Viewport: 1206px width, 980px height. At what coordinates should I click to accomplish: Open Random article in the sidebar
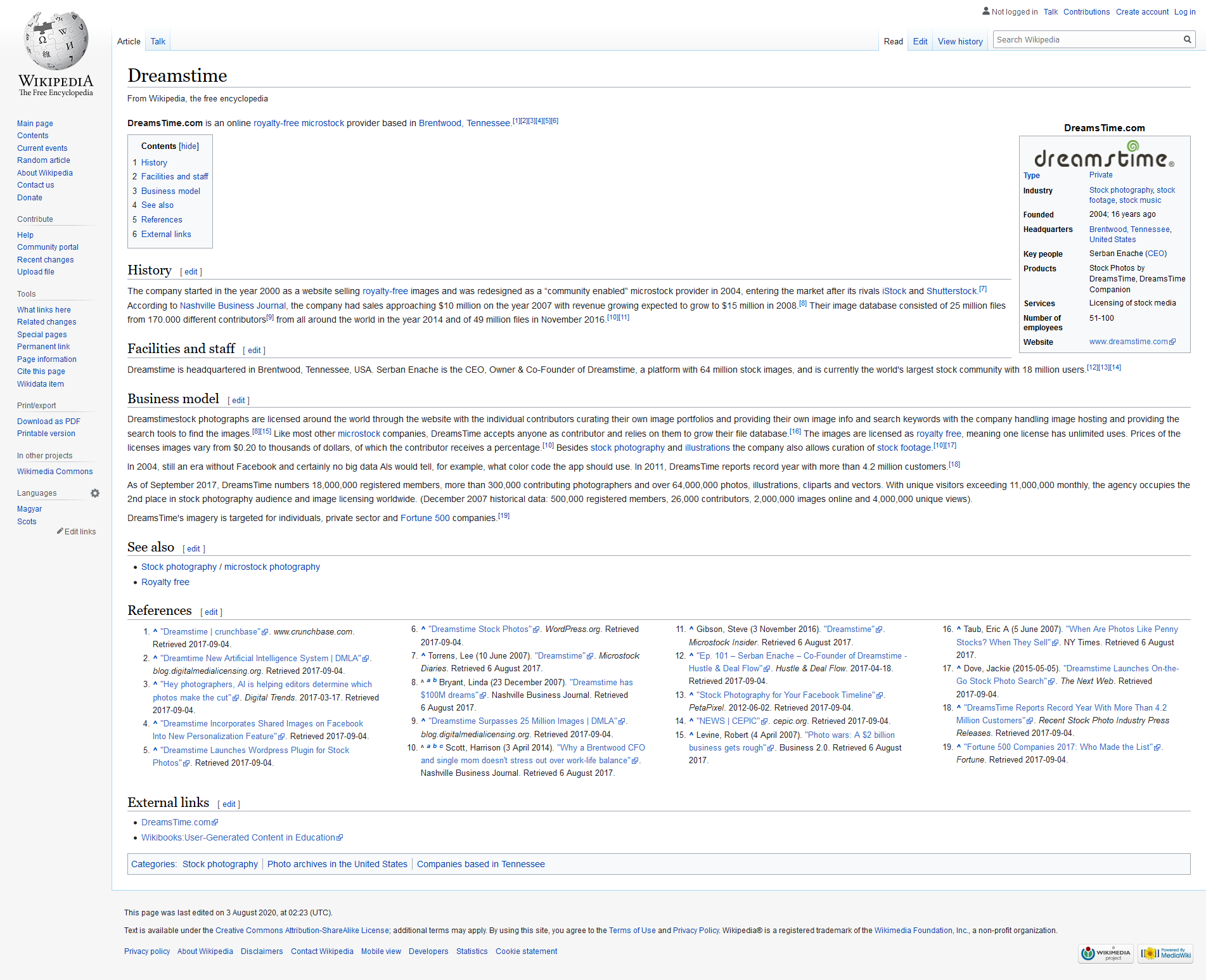pos(44,160)
